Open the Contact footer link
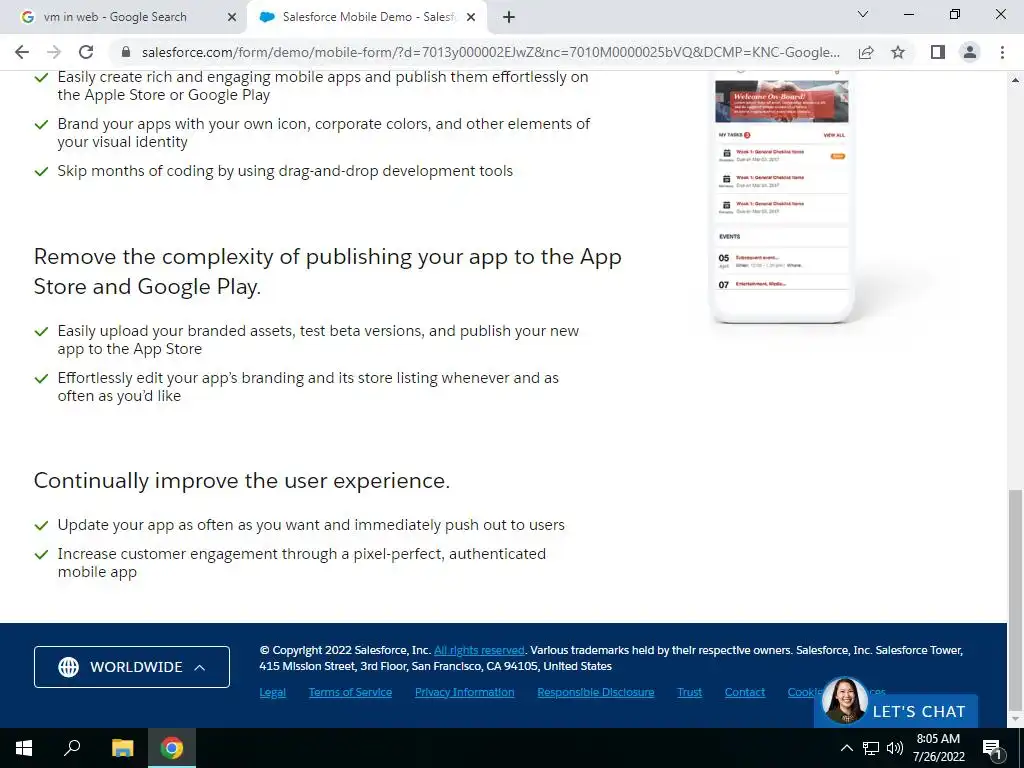The width and height of the screenshot is (1024, 768). [744, 692]
